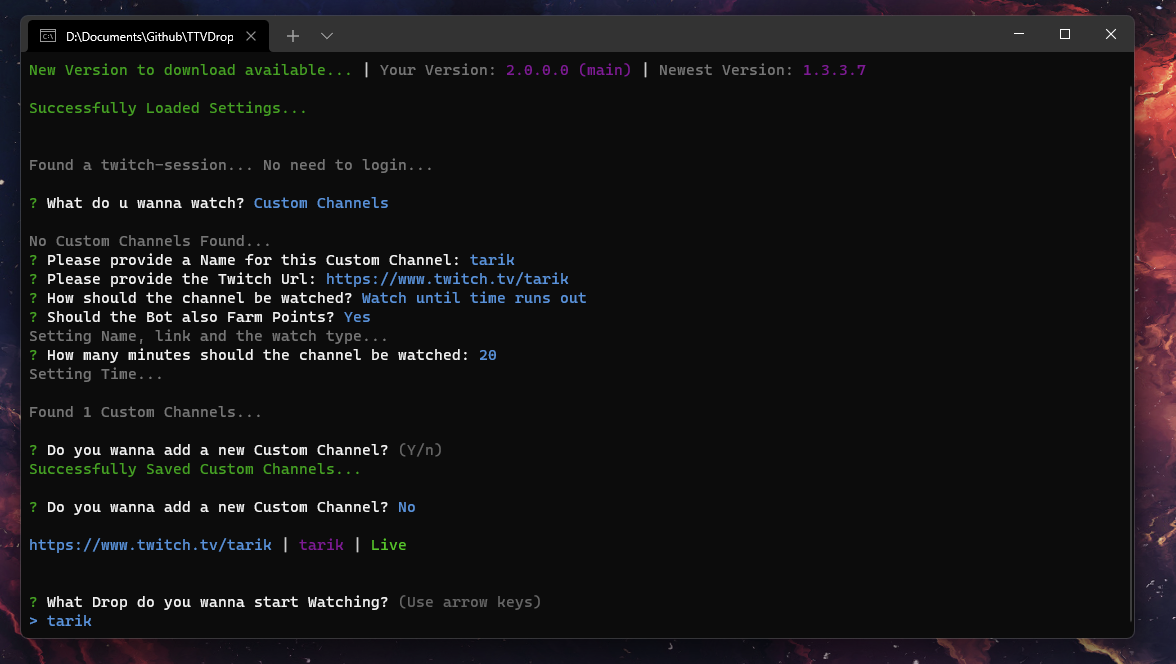Open a new terminal tab with plus button
This screenshot has width=1176, height=664.
292,36
